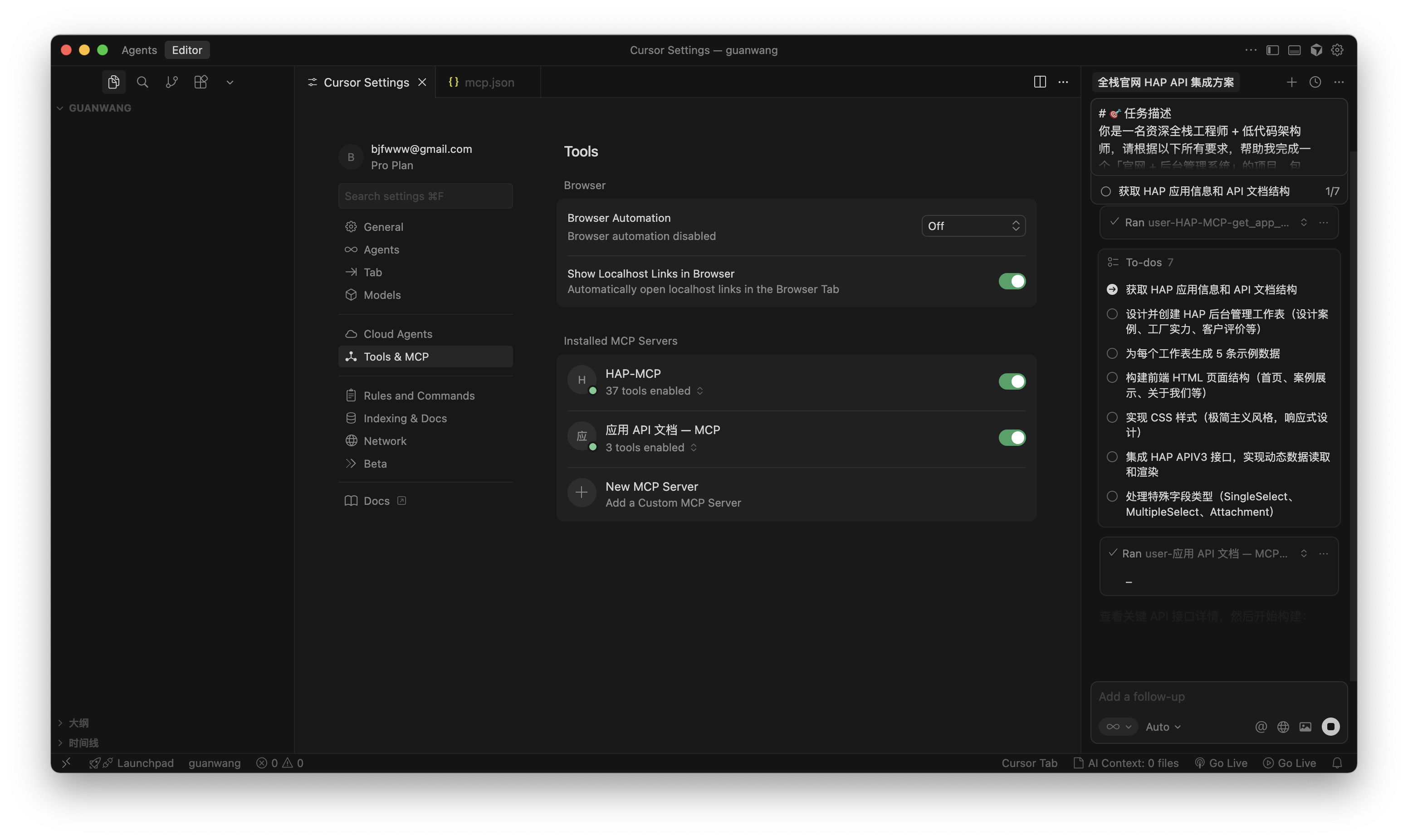
Task: Click the Search settings input field
Action: [425, 196]
